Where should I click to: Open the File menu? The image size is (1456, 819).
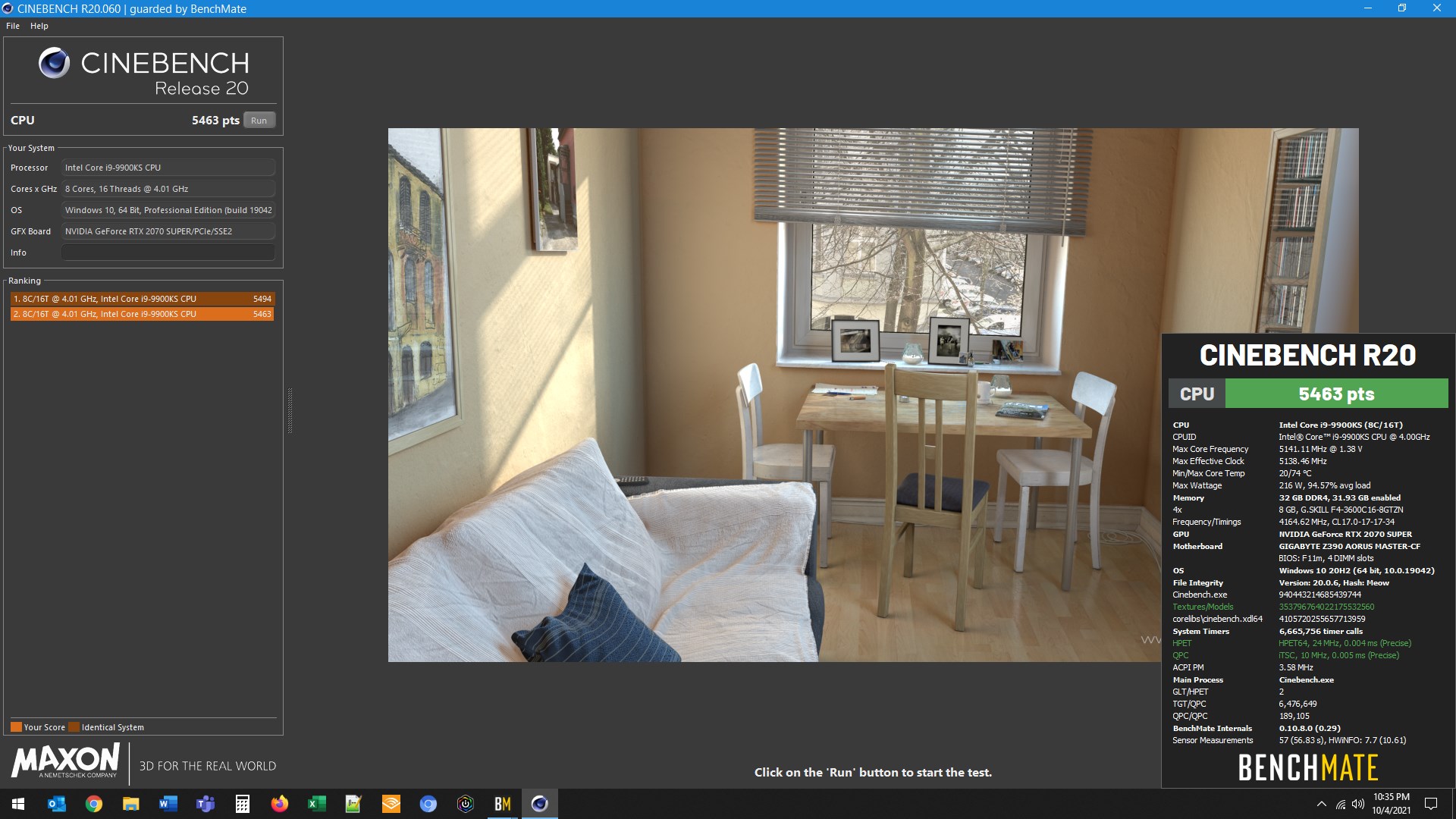[13, 26]
